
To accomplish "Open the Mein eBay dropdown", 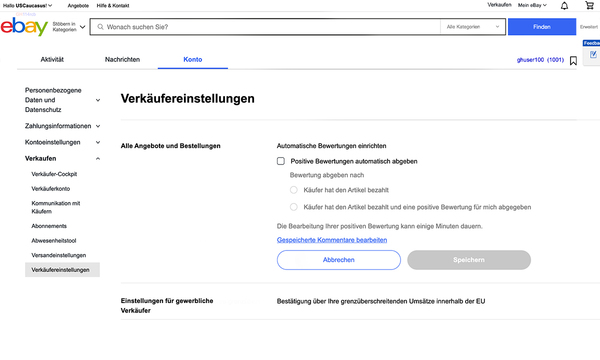I will [532, 5].
